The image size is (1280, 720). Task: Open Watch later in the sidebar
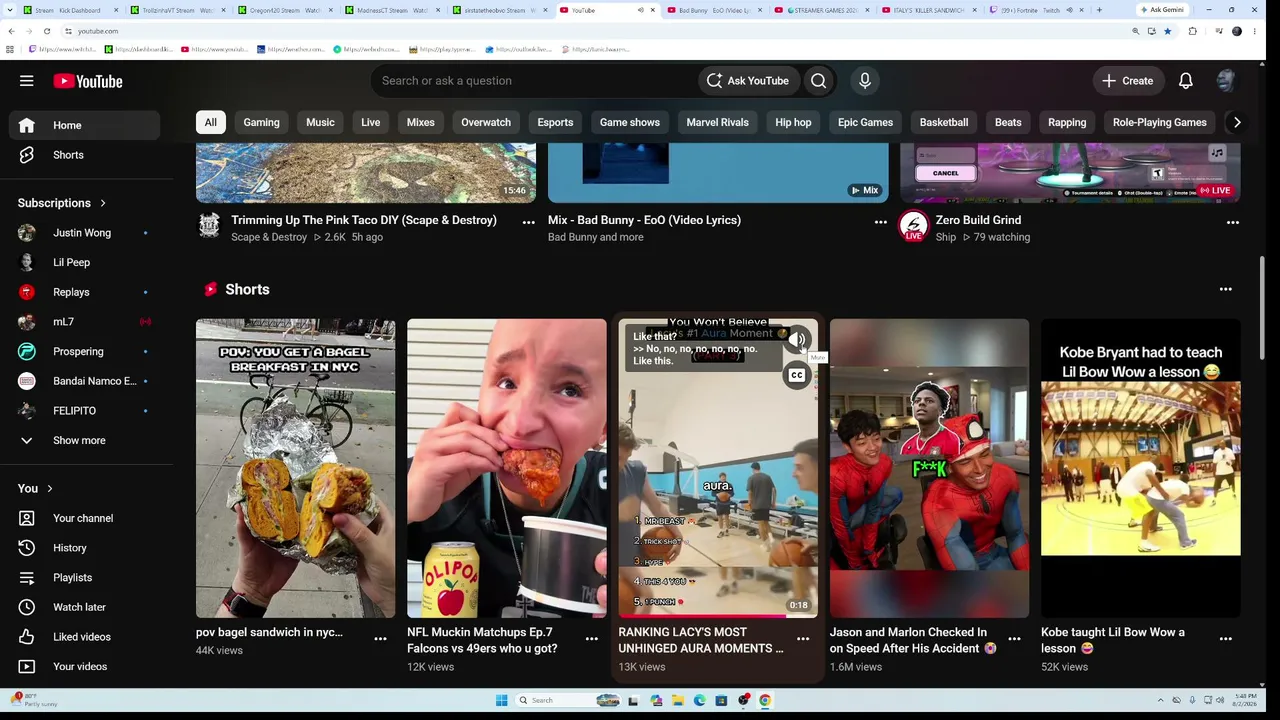click(x=85, y=607)
